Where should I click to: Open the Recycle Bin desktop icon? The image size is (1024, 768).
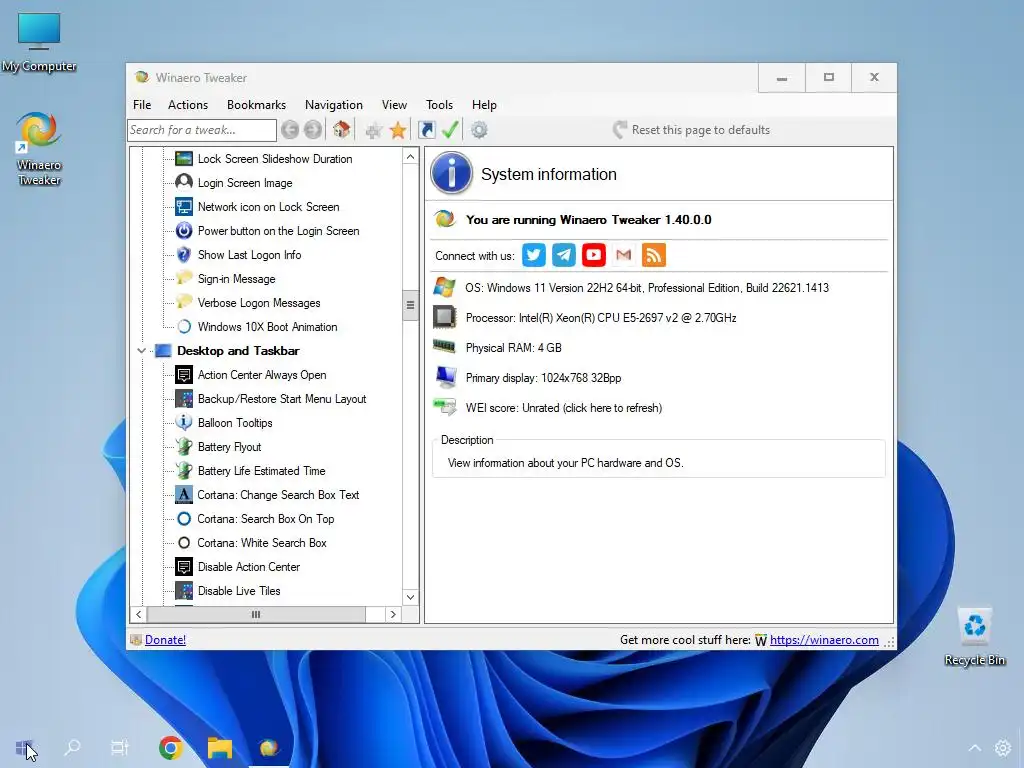[974, 636]
